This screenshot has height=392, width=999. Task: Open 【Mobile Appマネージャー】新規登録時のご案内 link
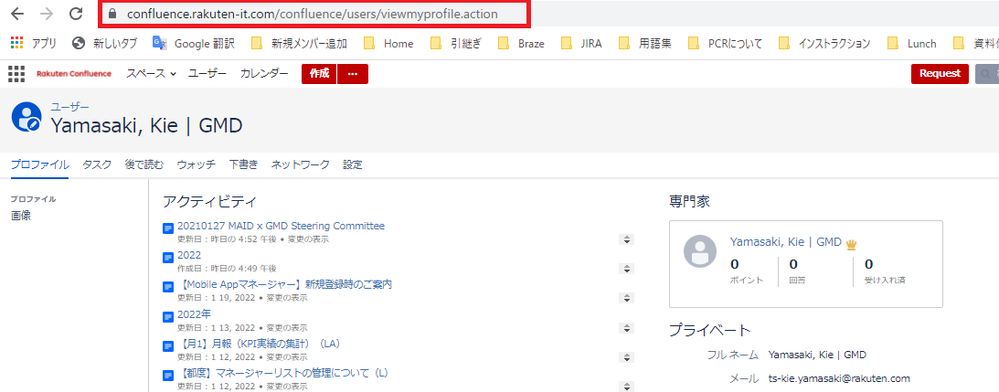284,284
